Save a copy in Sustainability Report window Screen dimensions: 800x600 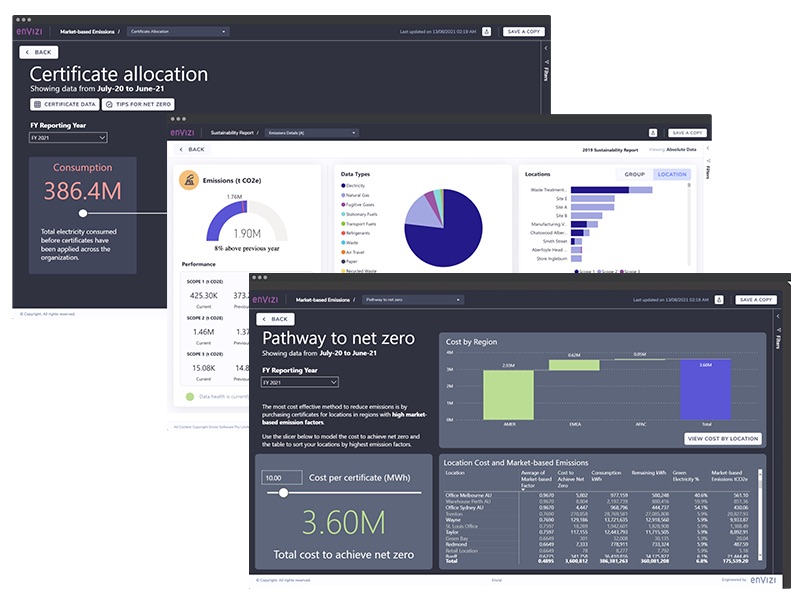click(687, 133)
